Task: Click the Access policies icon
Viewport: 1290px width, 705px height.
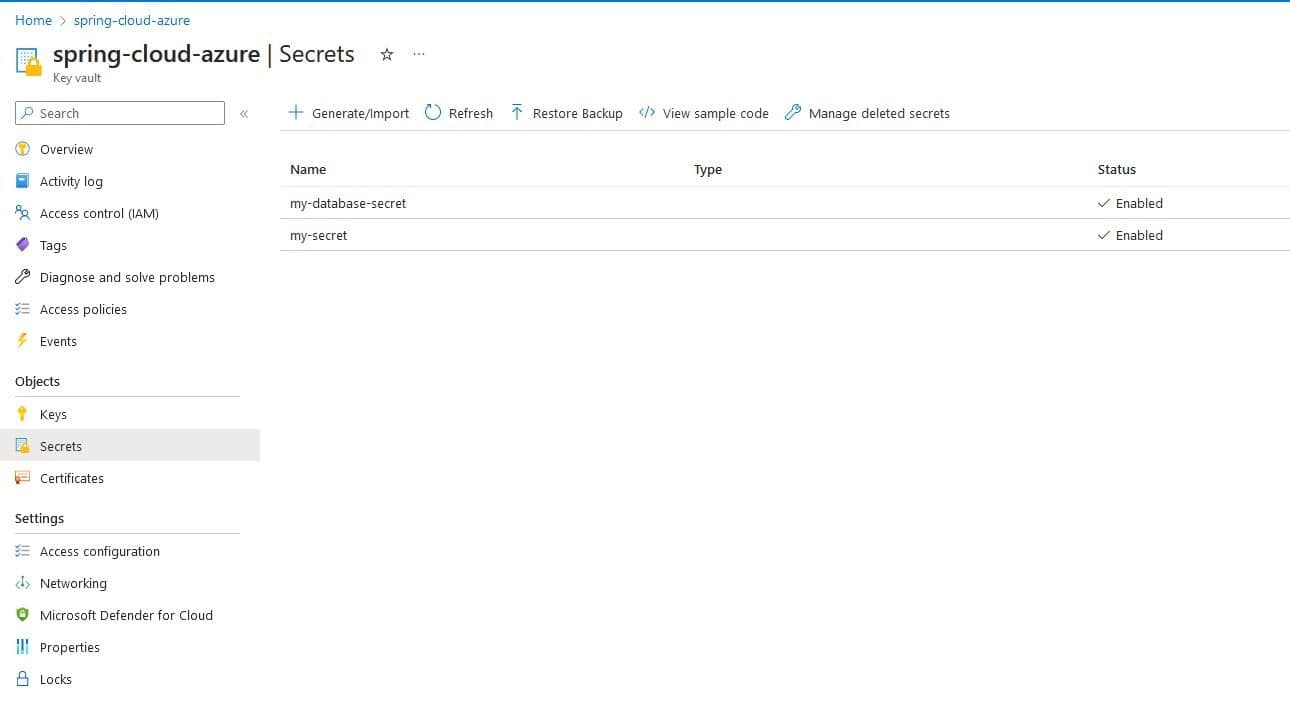Action: click(x=23, y=309)
